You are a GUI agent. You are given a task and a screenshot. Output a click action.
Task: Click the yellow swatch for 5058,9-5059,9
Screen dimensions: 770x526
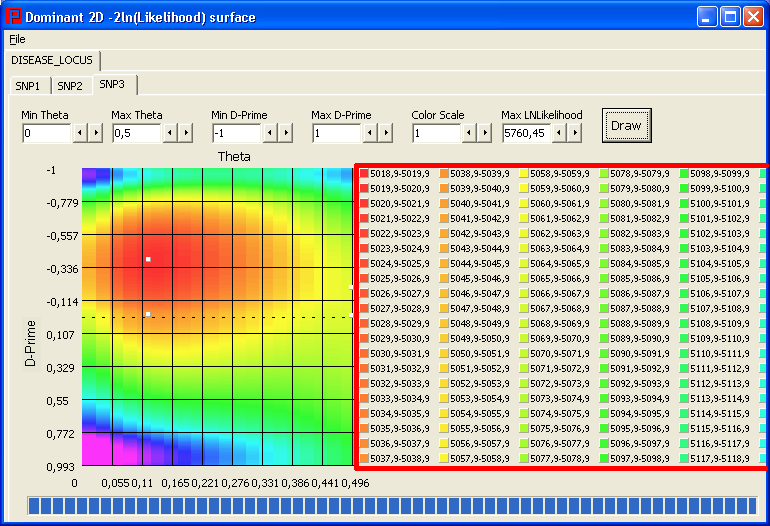(x=524, y=173)
